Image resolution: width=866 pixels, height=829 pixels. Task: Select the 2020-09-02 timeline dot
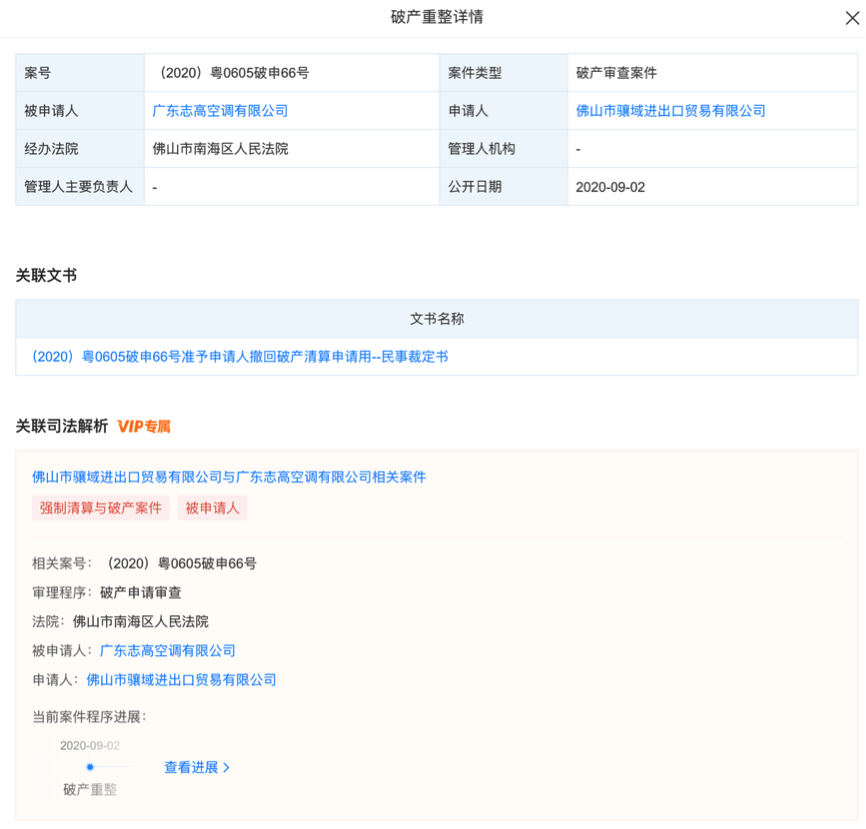90,767
